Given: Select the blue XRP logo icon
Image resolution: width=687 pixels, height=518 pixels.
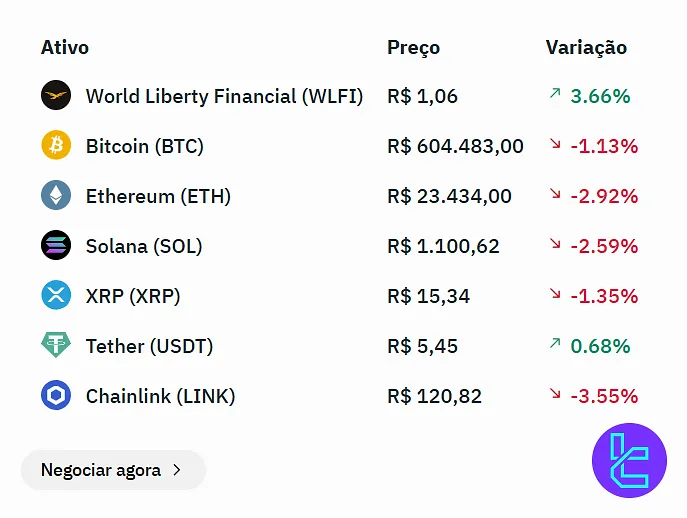Looking at the screenshot, I should 56,296.
